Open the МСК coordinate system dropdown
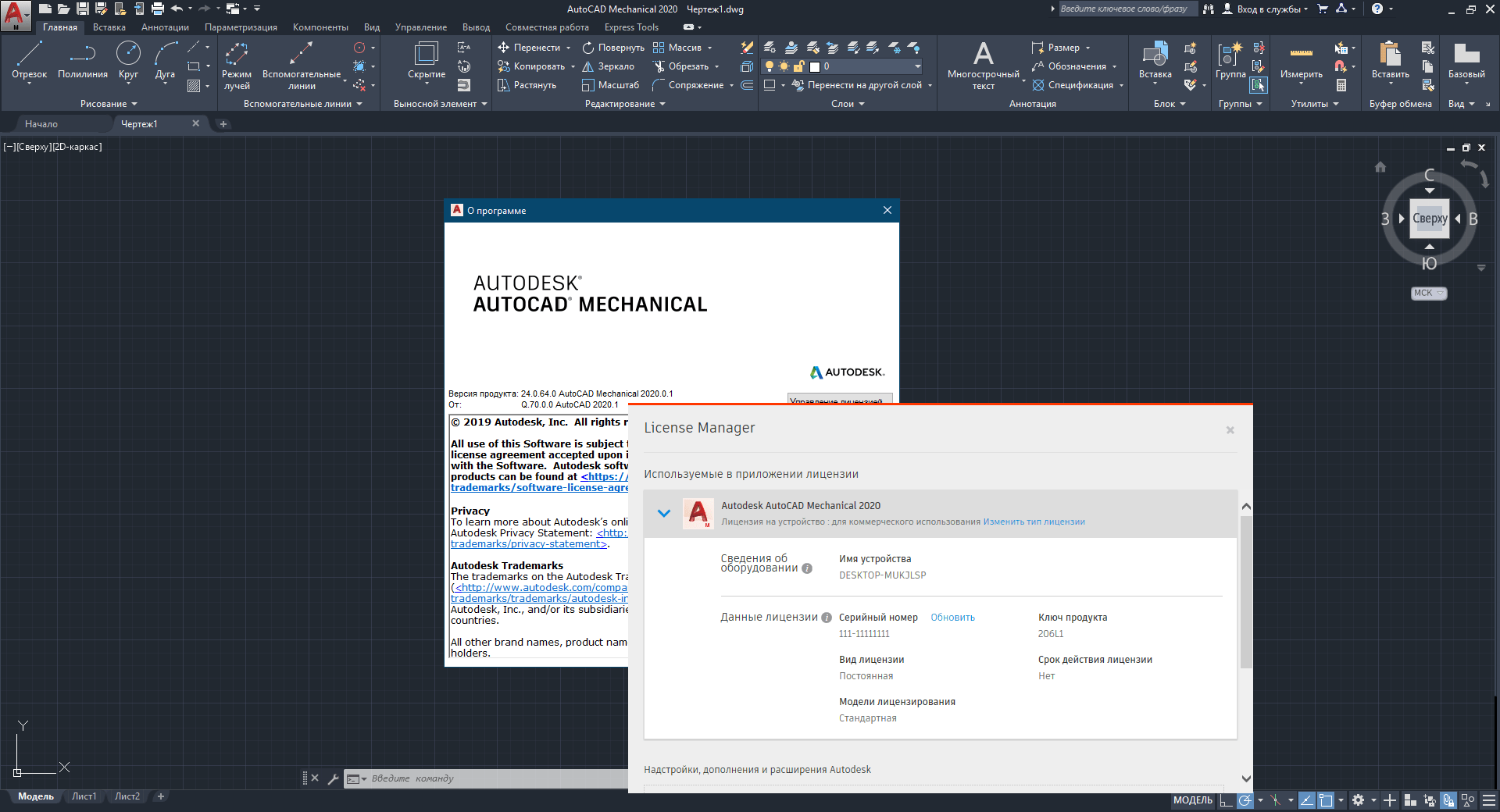Image resolution: width=1500 pixels, height=812 pixels. (x=1429, y=294)
